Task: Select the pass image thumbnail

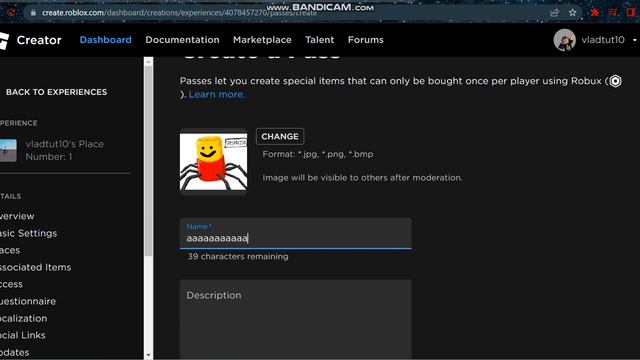Action: pyautogui.click(x=213, y=162)
